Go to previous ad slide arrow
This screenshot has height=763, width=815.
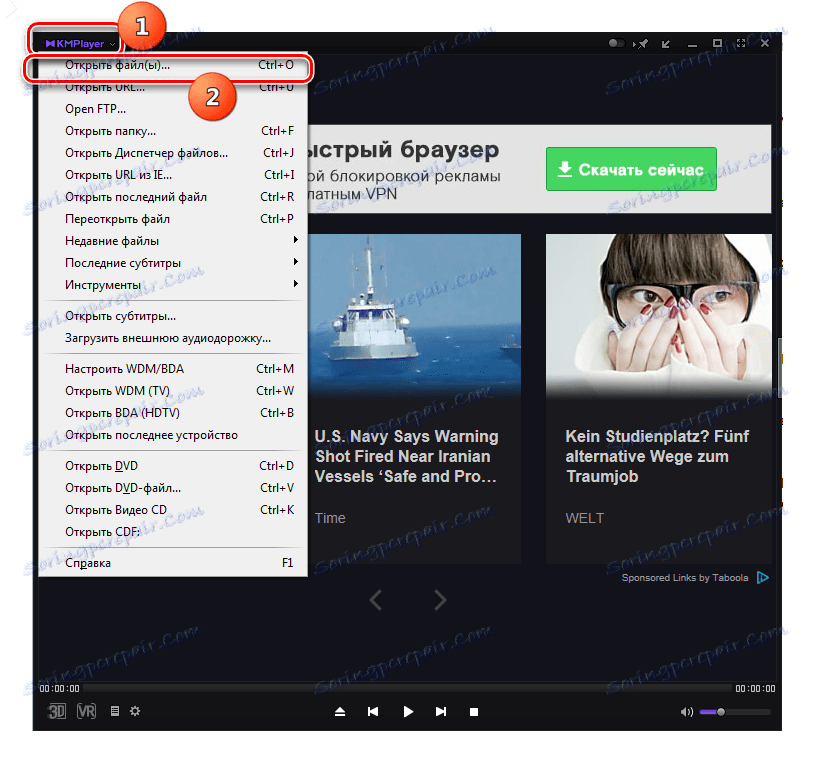[x=375, y=600]
